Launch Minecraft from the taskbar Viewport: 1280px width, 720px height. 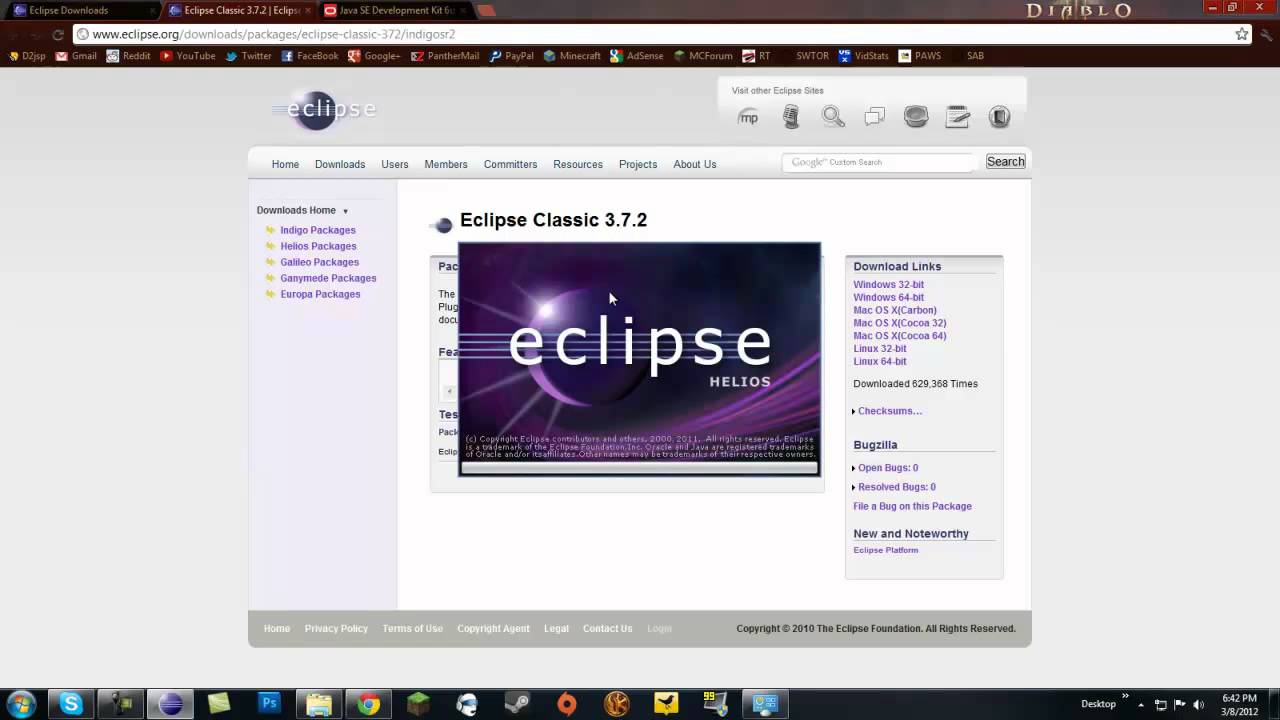click(x=418, y=704)
